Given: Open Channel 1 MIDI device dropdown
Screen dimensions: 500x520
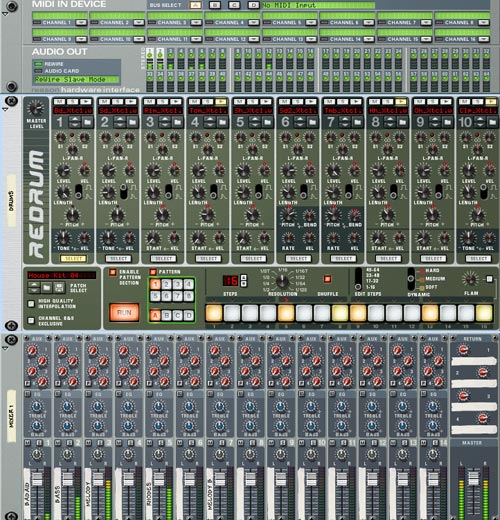Looking at the screenshot, I should tap(81, 22).
